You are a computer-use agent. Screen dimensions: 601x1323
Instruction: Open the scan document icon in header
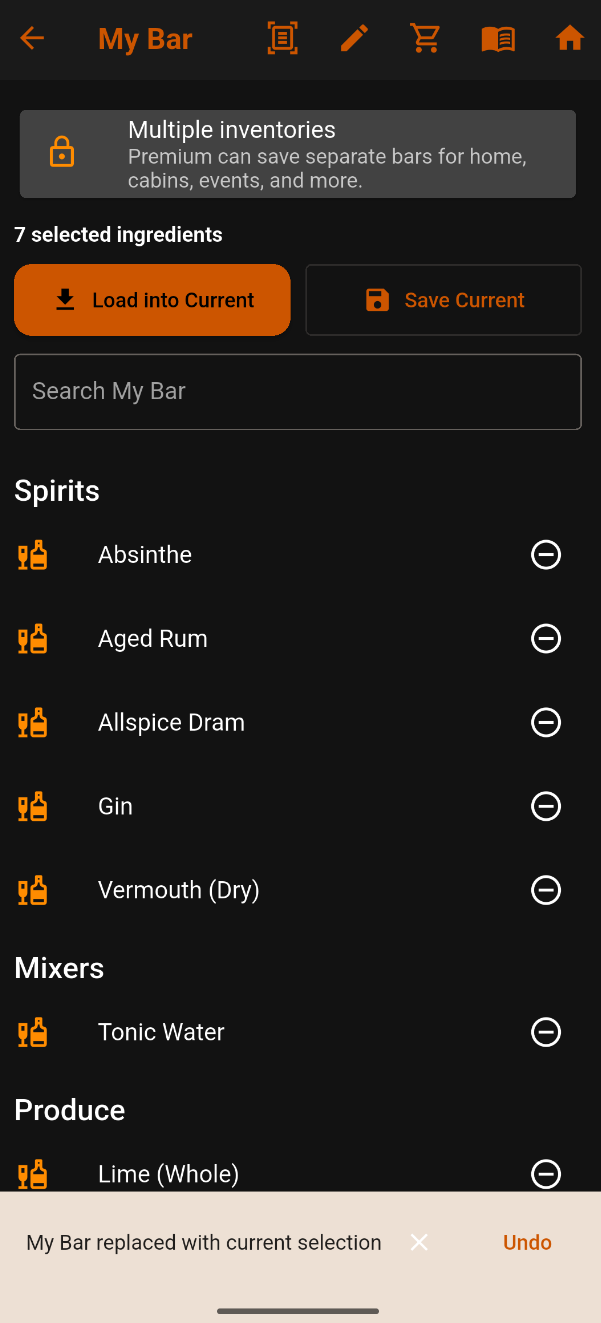[x=283, y=39]
